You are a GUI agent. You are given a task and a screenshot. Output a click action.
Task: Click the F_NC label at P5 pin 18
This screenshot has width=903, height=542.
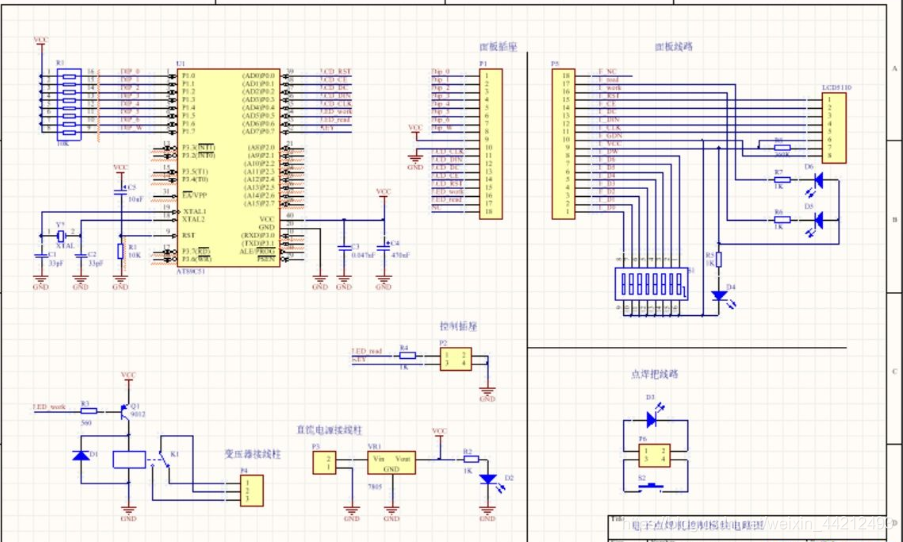(x=608, y=72)
